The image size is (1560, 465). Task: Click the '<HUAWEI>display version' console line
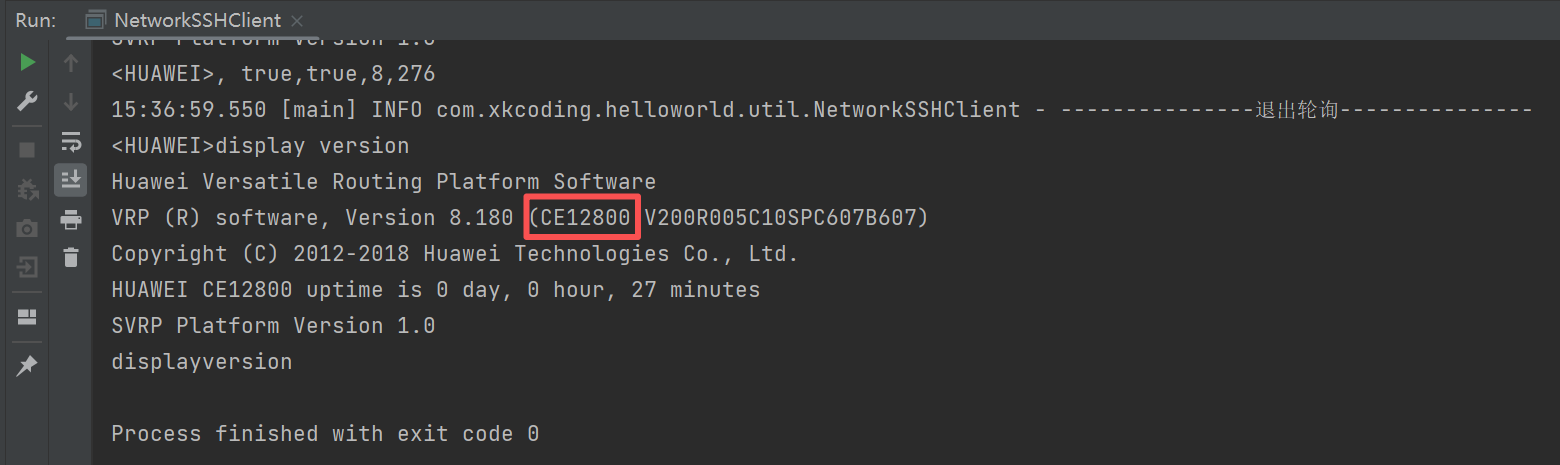[x=260, y=146]
